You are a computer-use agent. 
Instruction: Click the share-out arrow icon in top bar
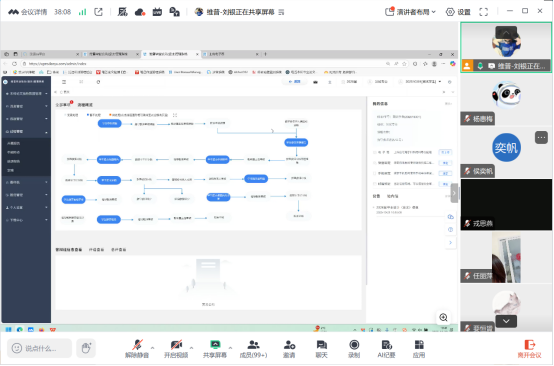click(98, 12)
